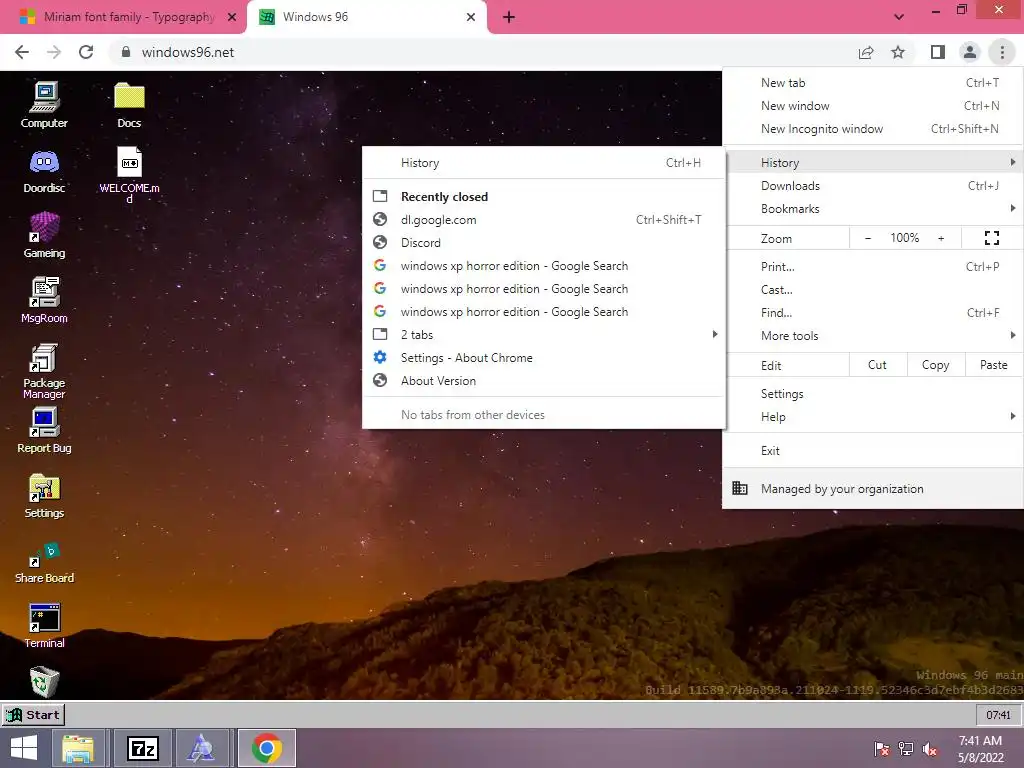
Task: Click Windows 96 Start button
Action: (33, 714)
